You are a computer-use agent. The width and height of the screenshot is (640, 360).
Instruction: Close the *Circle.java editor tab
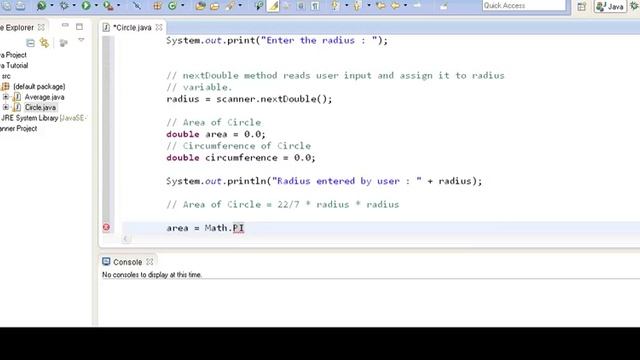click(159, 27)
